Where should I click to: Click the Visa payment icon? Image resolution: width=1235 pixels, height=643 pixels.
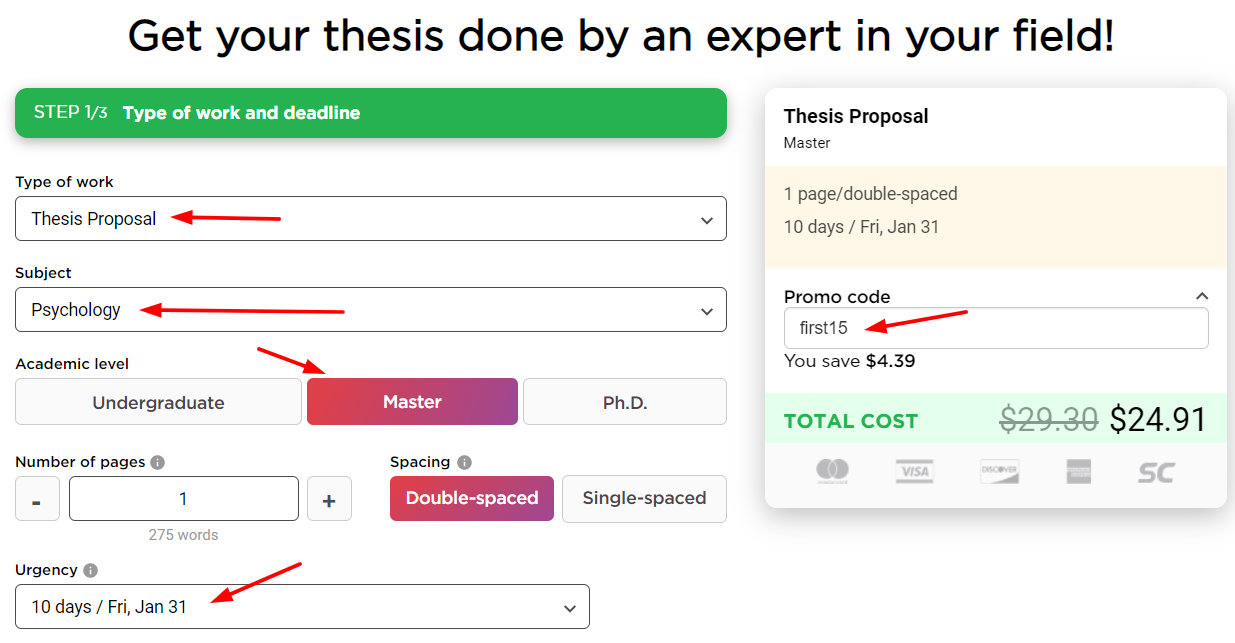914,472
